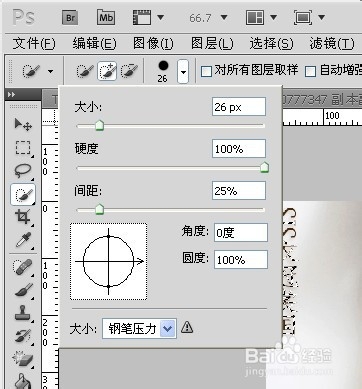Open the brush picker dropdown arrow
The width and height of the screenshot is (362, 389).
tap(183, 71)
